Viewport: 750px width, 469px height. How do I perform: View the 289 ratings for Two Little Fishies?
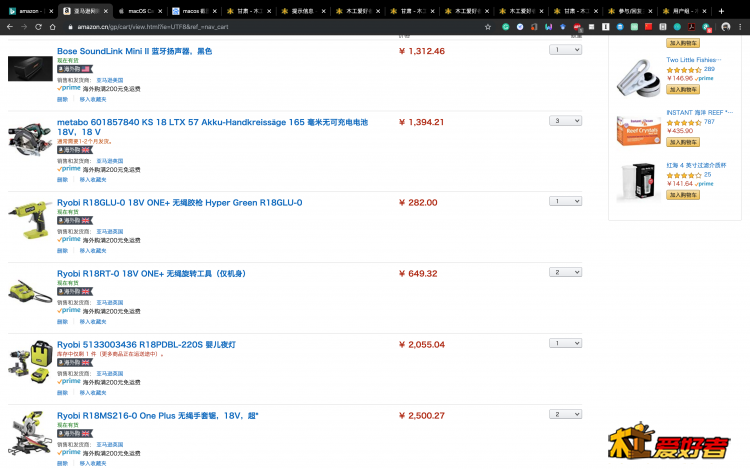pos(709,69)
